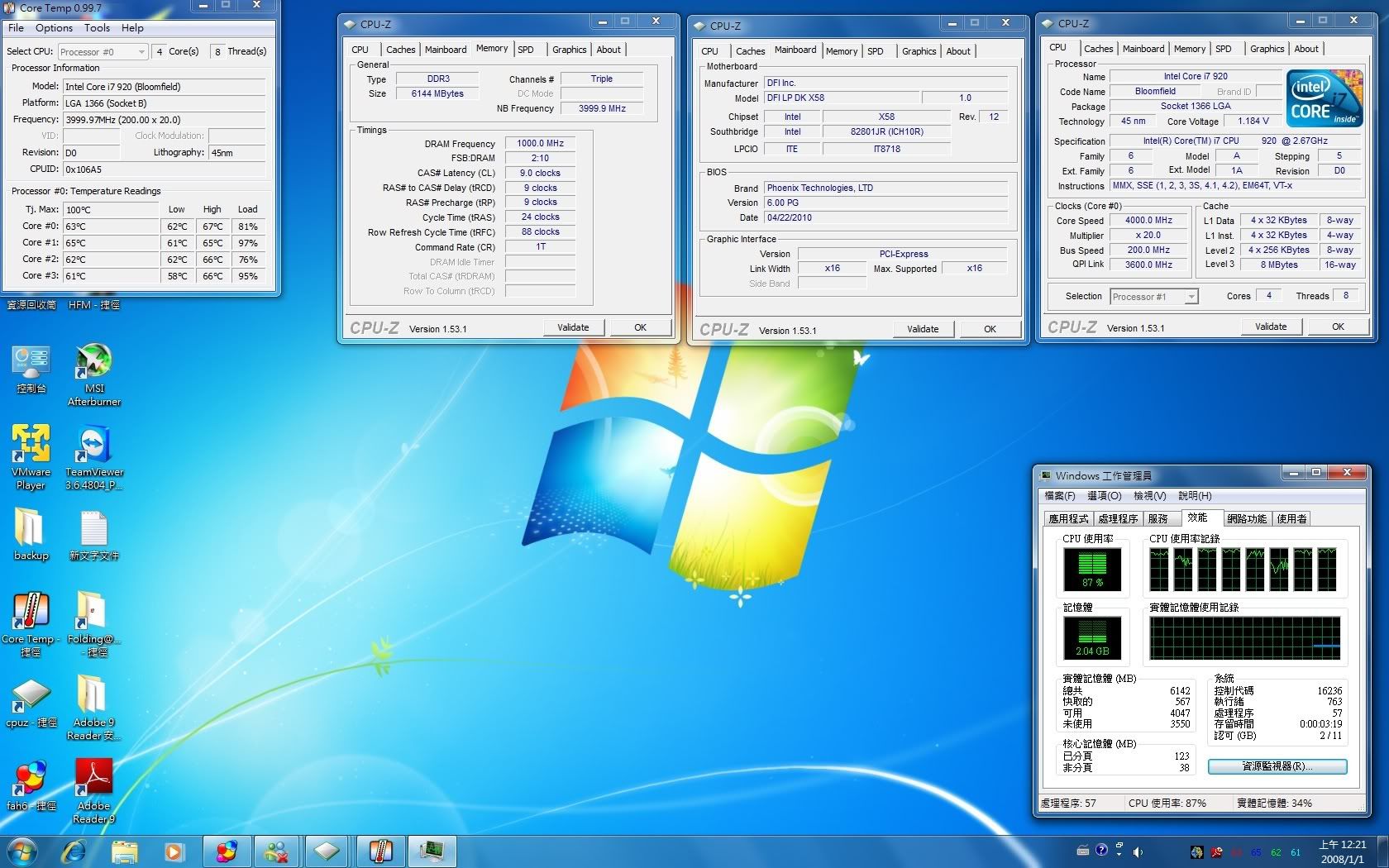This screenshot has height=868, width=1389.
Task: Launch the fah6 desktop shortcut
Action: (x=31, y=785)
